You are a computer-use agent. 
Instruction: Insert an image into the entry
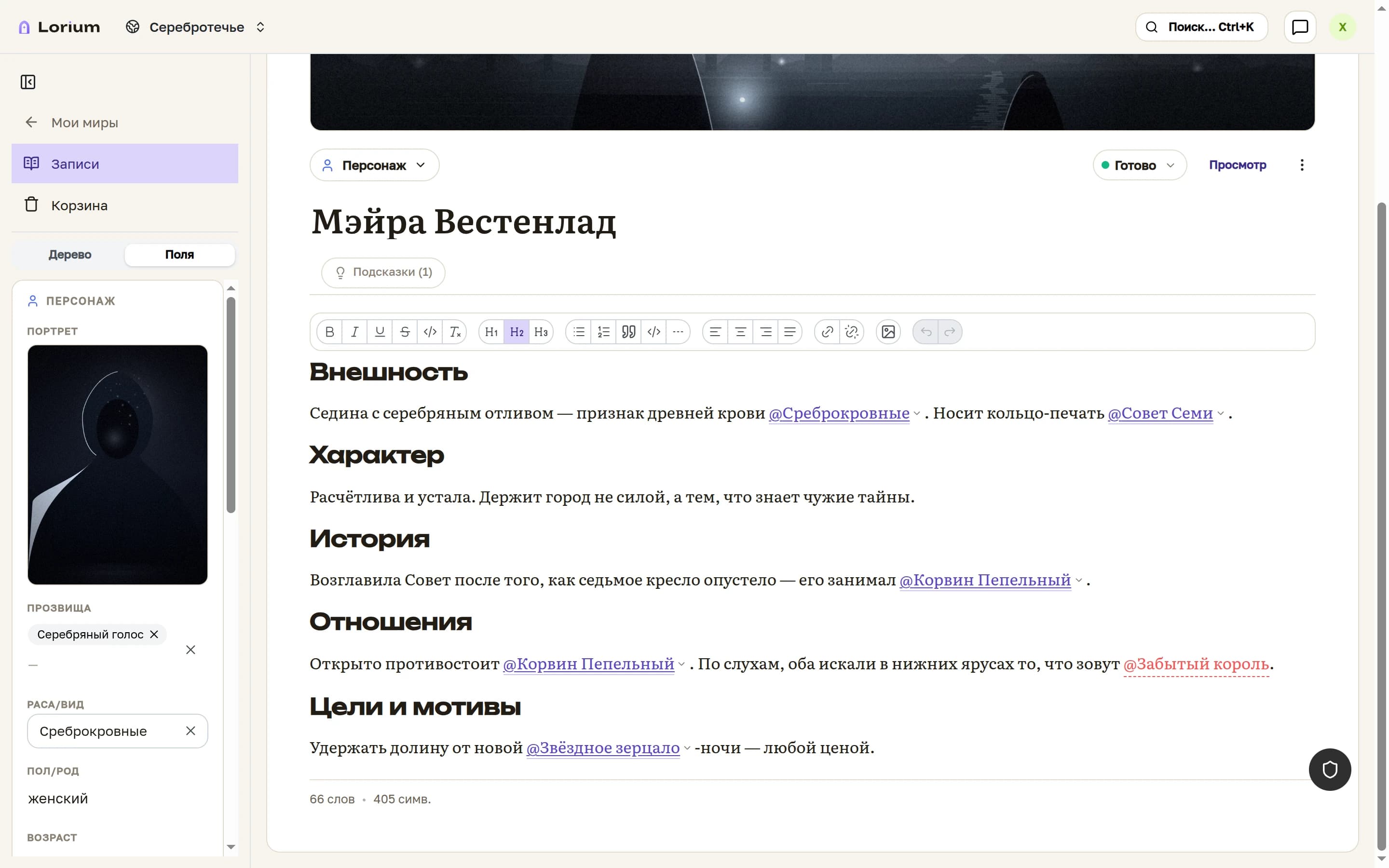click(888, 332)
